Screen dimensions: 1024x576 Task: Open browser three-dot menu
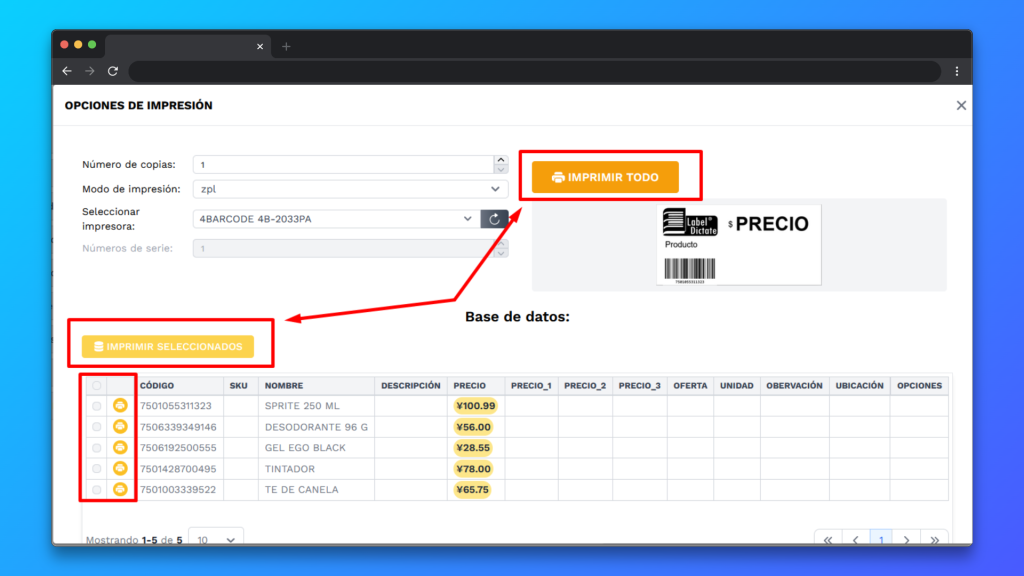[x=957, y=71]
